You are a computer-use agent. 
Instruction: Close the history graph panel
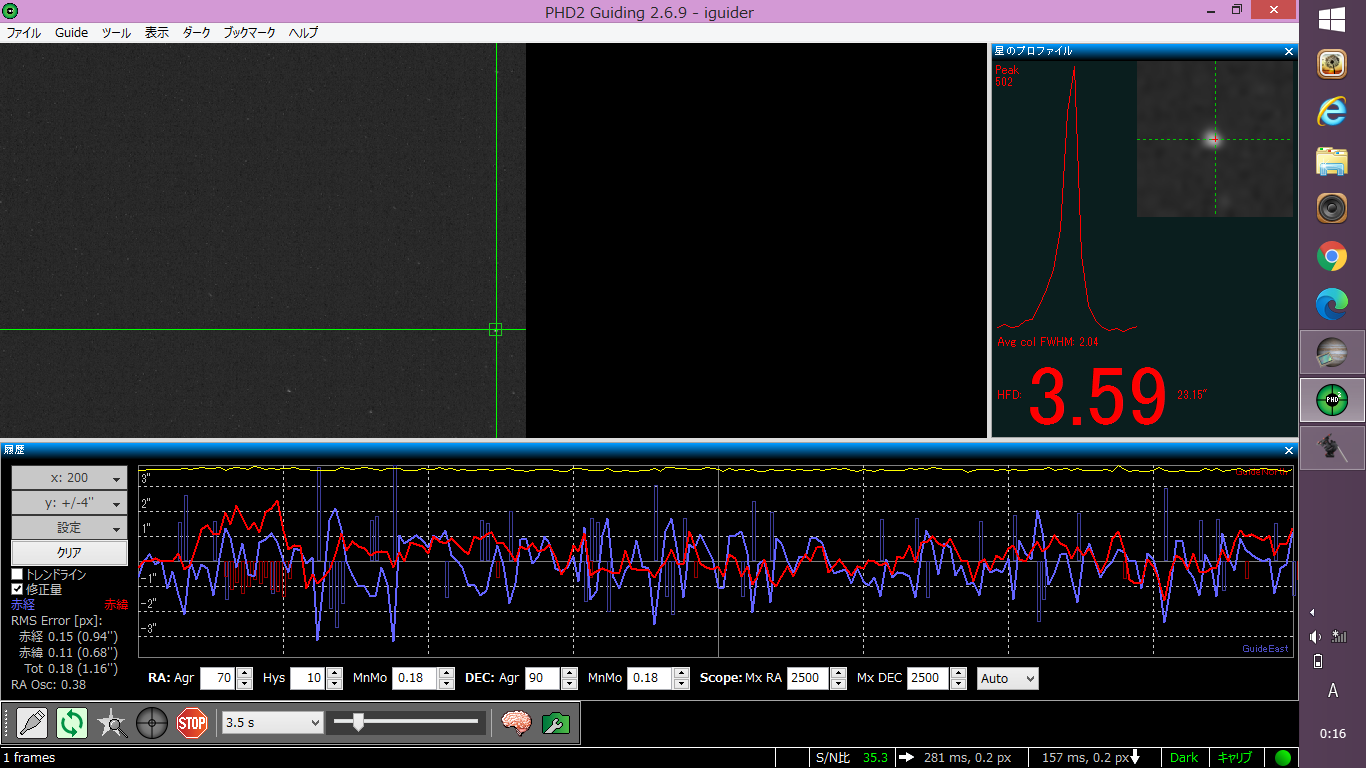[x=1289, y=451]
